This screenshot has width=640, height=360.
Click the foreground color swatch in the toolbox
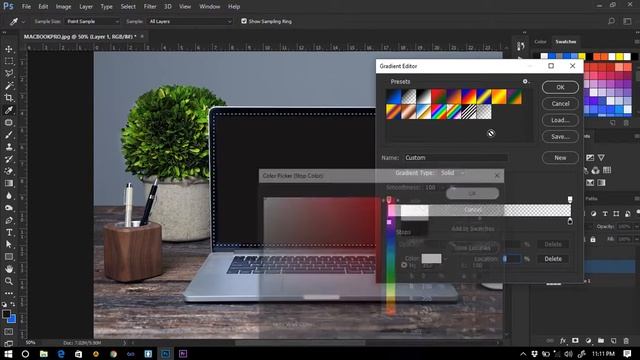coord(6,314)
